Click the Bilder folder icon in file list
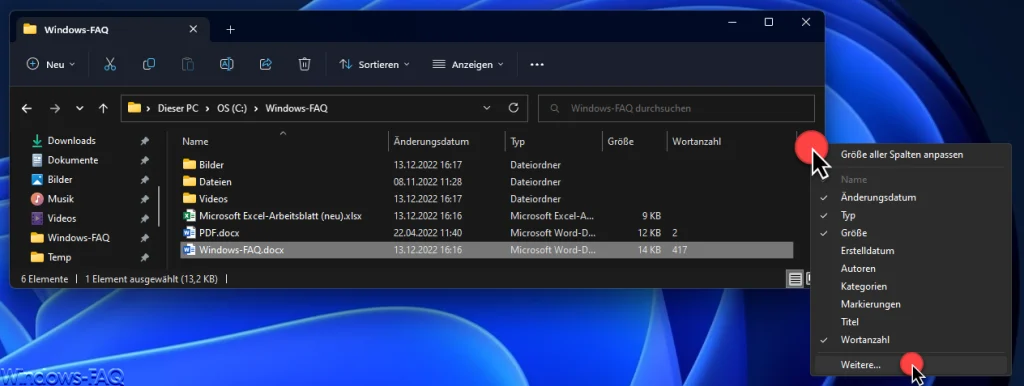 [189, 165]
